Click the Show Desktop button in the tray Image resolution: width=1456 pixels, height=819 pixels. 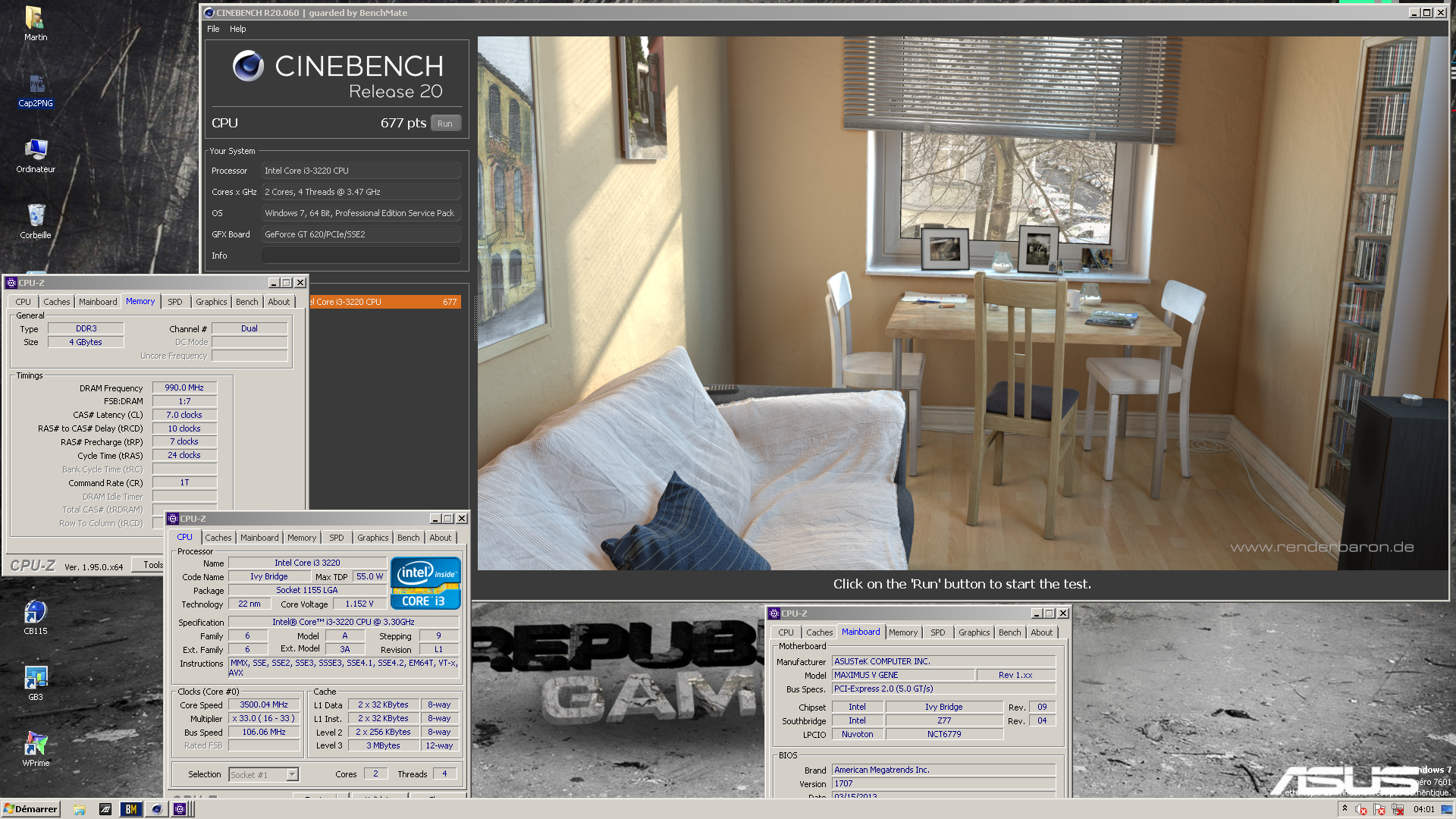tap(1447, 809)
